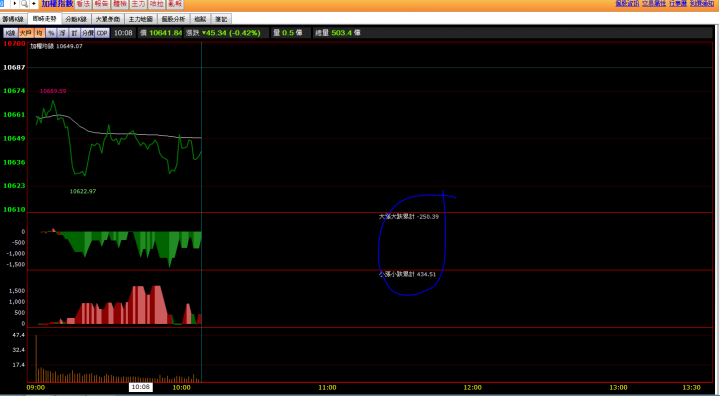Open the button right of 哈拉
This screenshot has width=720, height=396.
[175, 4]
